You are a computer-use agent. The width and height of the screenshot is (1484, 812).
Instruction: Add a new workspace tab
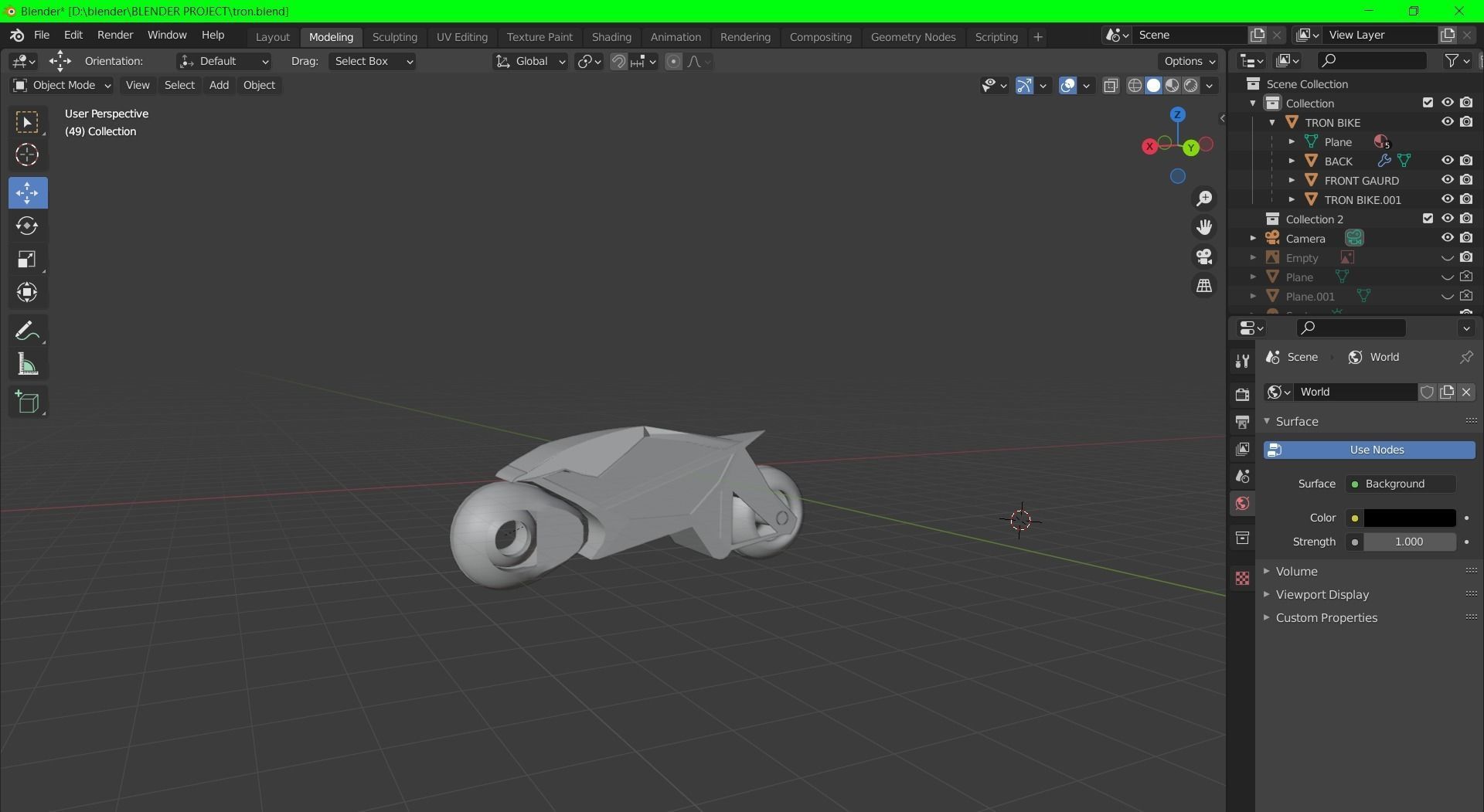point(1038,37)
